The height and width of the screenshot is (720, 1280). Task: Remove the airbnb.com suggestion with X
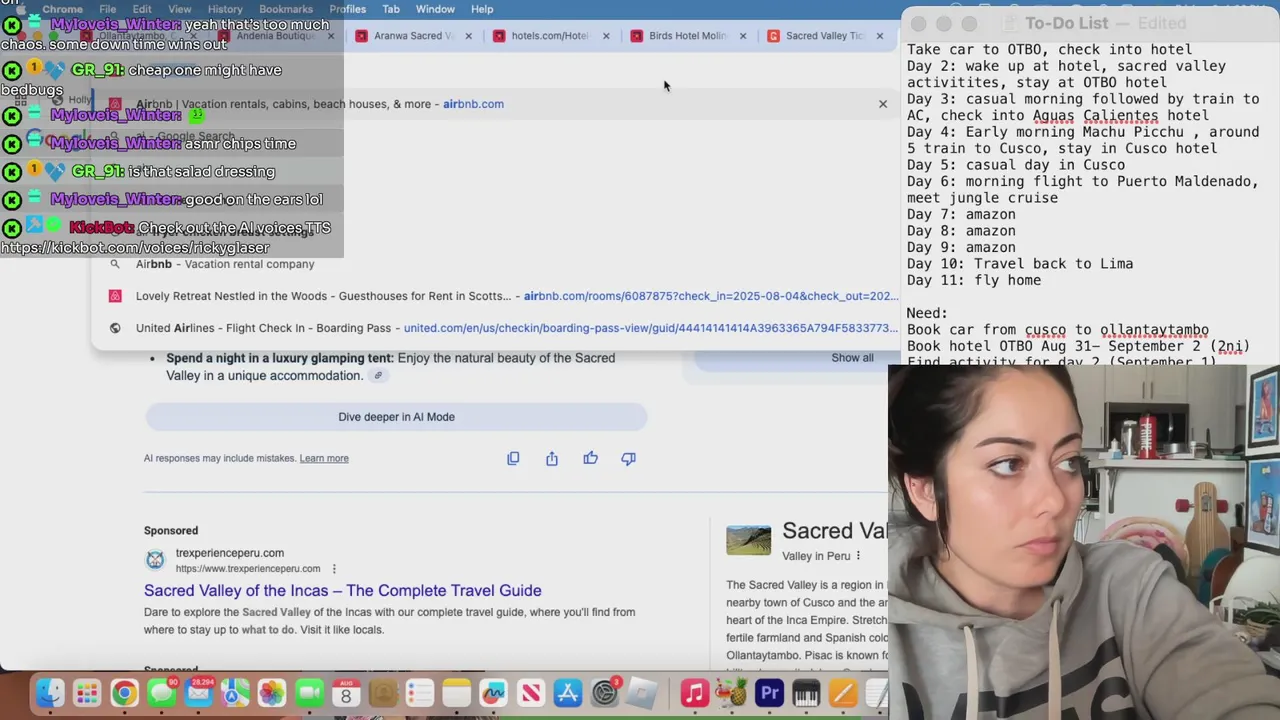(883, 104)
